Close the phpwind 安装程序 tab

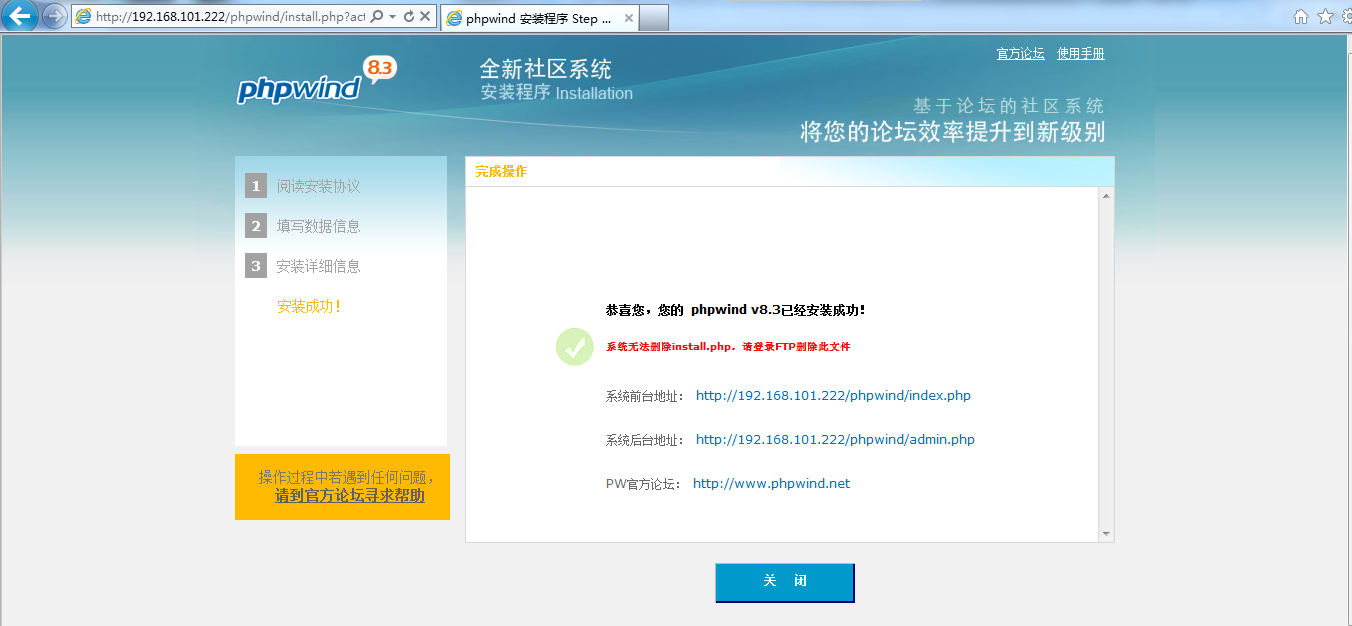(628, 18)
